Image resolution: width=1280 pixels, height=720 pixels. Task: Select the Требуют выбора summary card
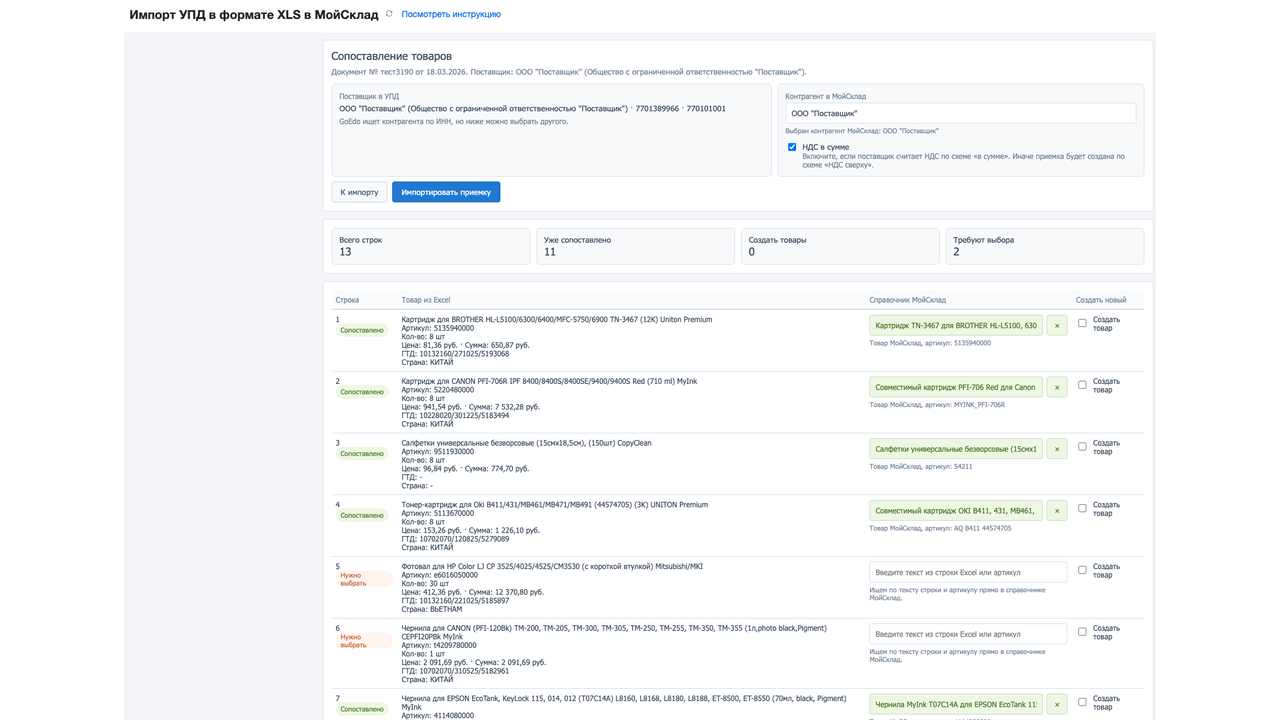point(1044,246)
